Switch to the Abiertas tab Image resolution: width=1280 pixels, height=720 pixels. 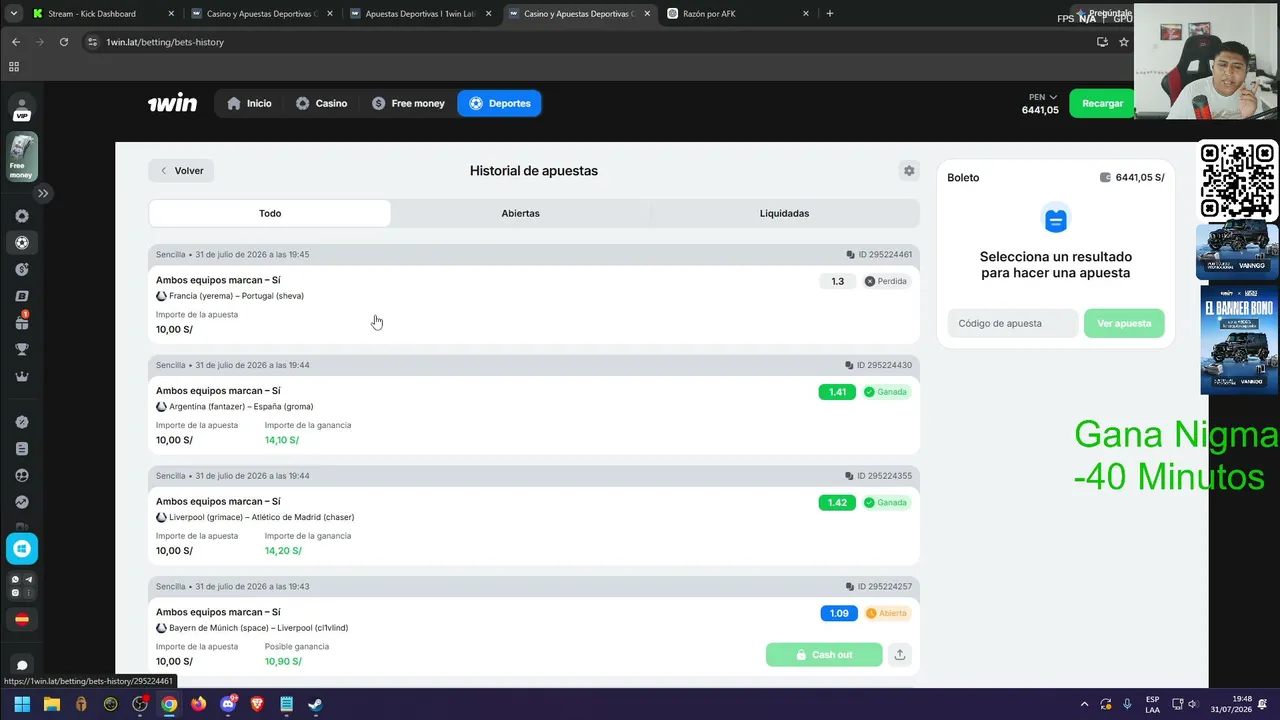click(x=520, y=213)
